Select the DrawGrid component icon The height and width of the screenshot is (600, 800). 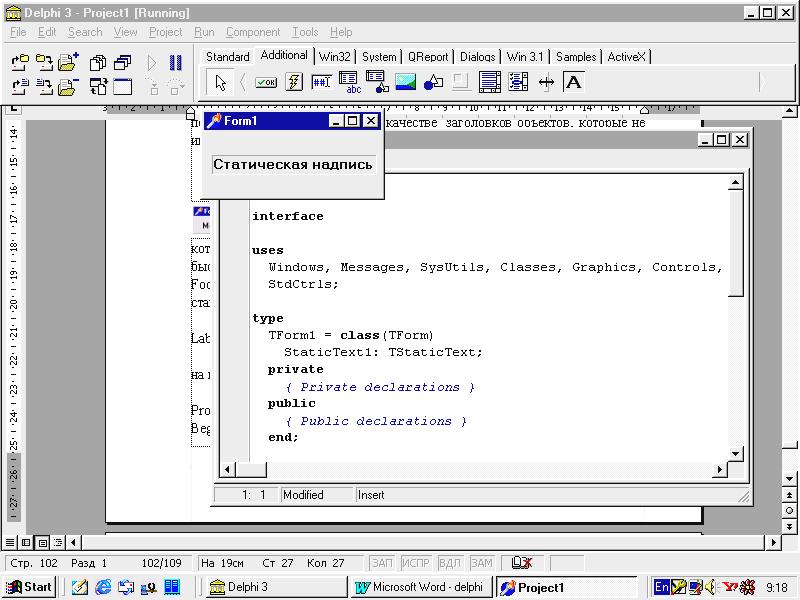click(x=378, y=82)
